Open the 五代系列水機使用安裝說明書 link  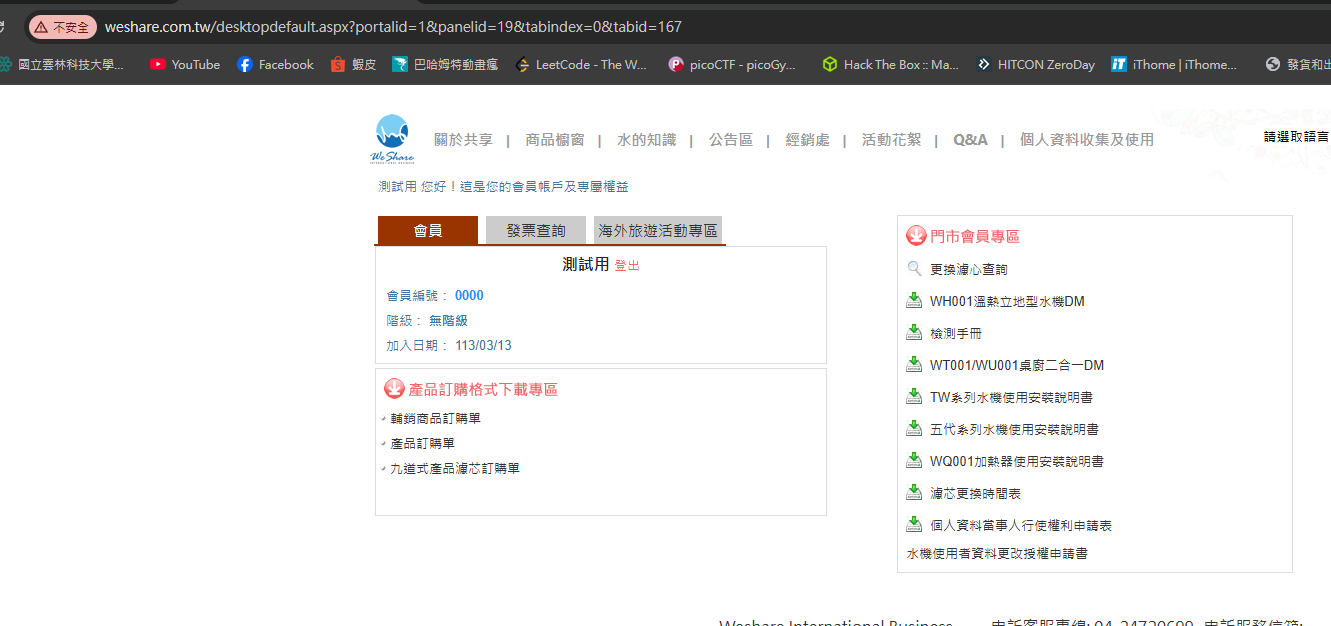pyautogui.click(x=1014, y=429)
